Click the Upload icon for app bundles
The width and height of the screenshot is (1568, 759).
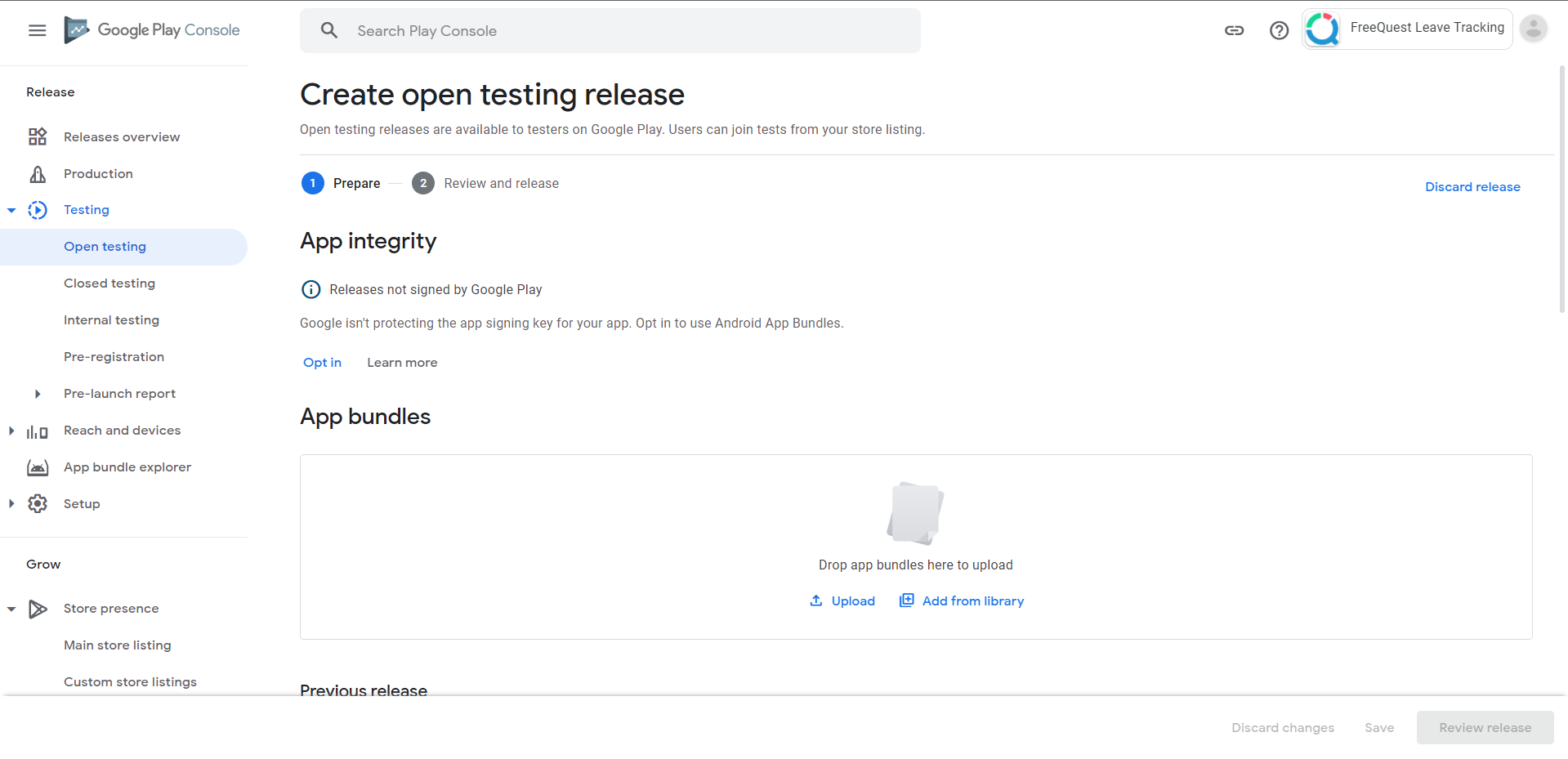(x=815, y=601)
